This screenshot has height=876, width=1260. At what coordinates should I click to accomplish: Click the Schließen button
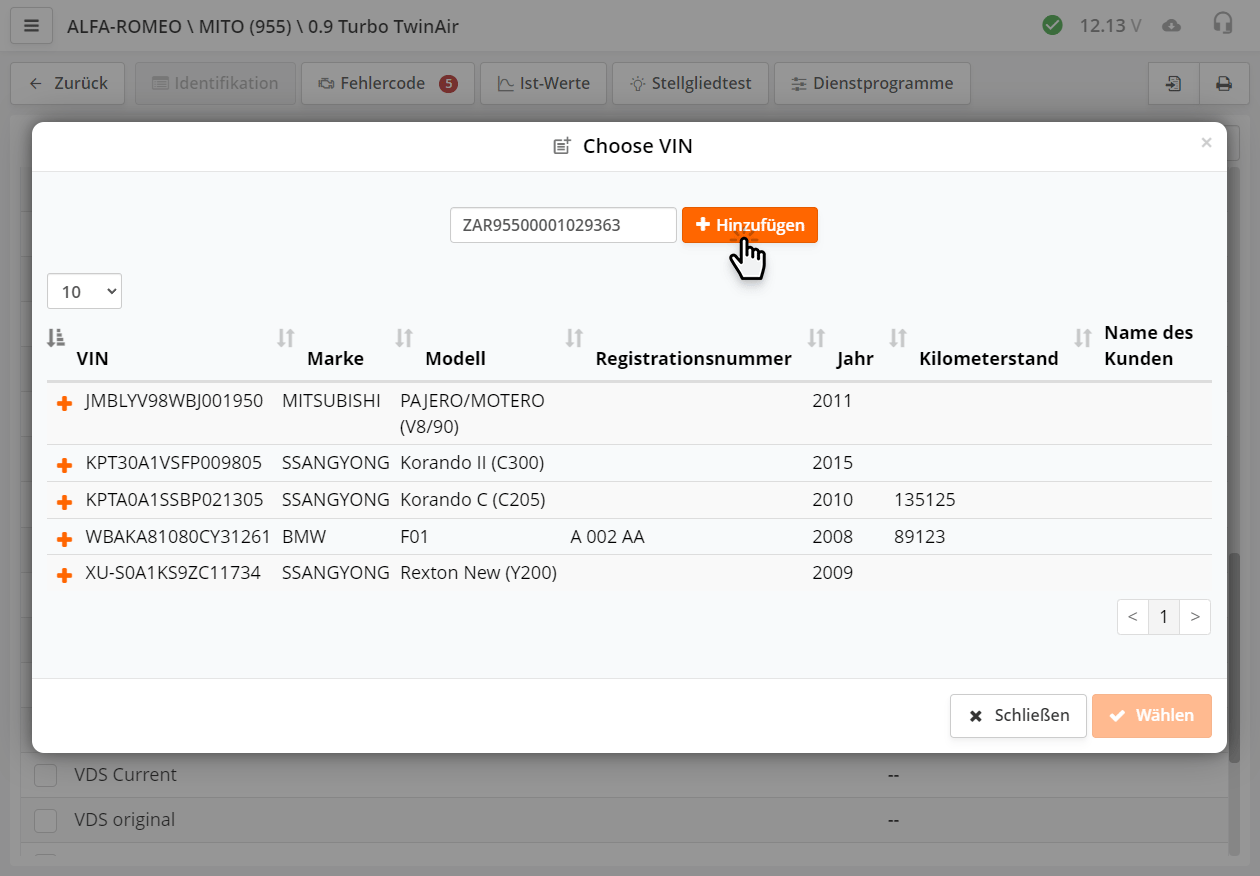(x=1017, y=716)
